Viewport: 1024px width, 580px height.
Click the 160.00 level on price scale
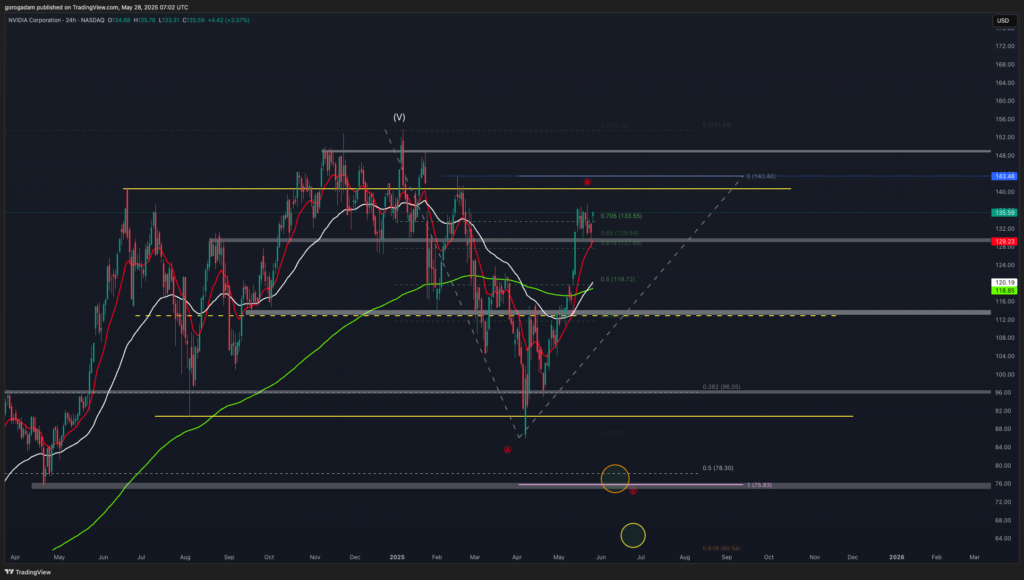1004,101
